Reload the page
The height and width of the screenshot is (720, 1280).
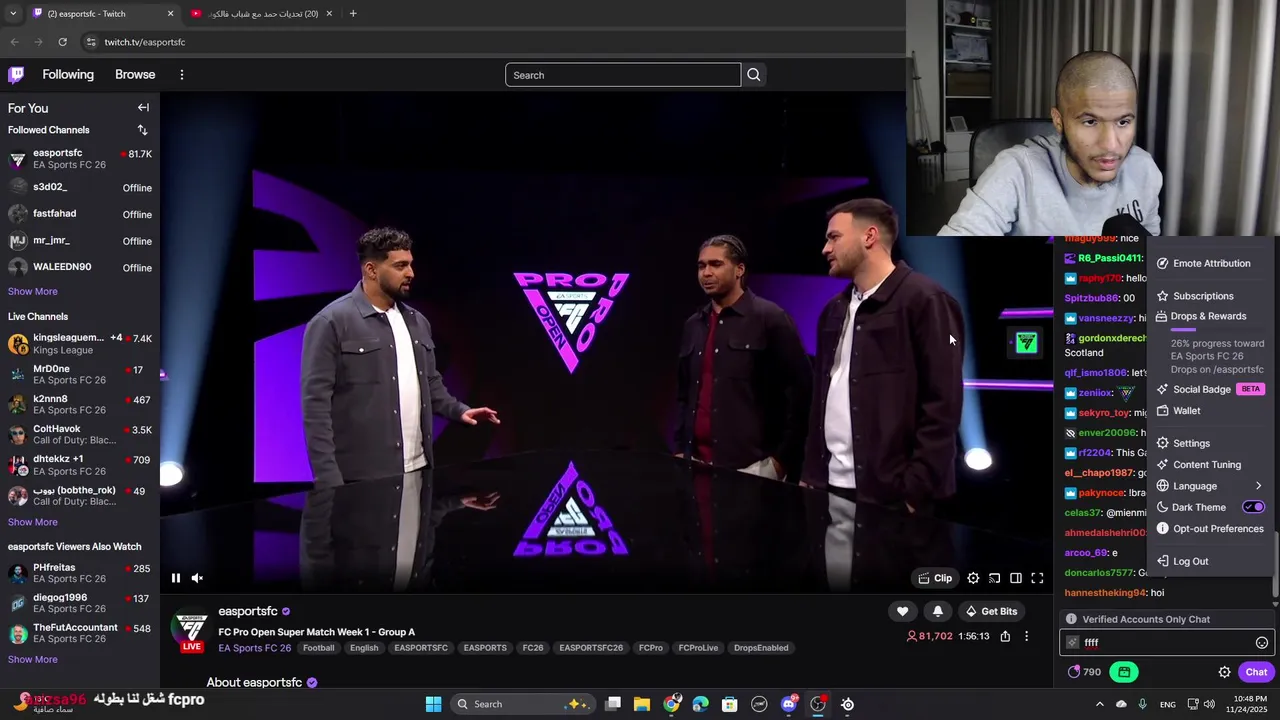62,42
